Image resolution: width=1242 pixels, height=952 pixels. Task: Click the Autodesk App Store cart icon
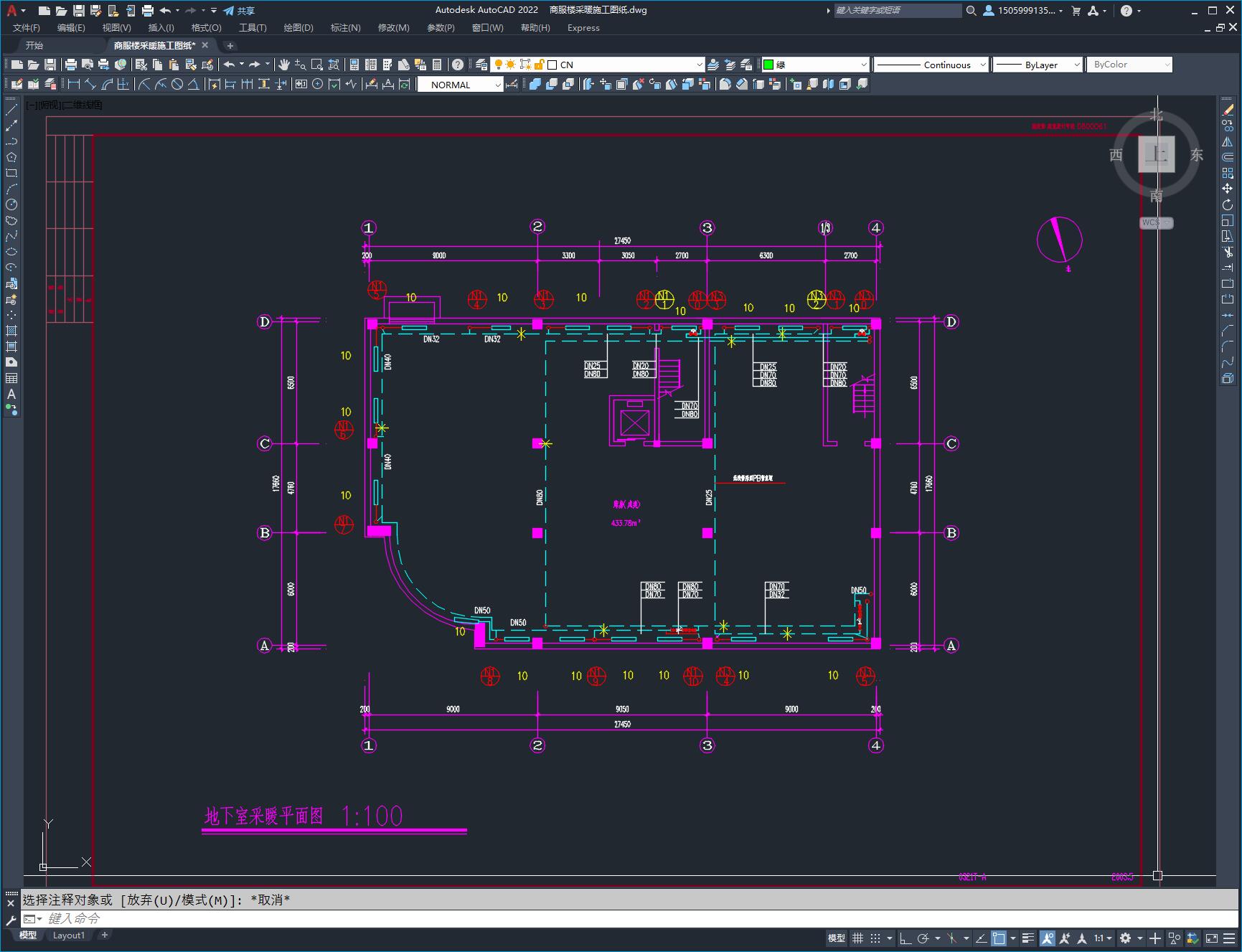pyautogui.click(x=1076, y=11)
